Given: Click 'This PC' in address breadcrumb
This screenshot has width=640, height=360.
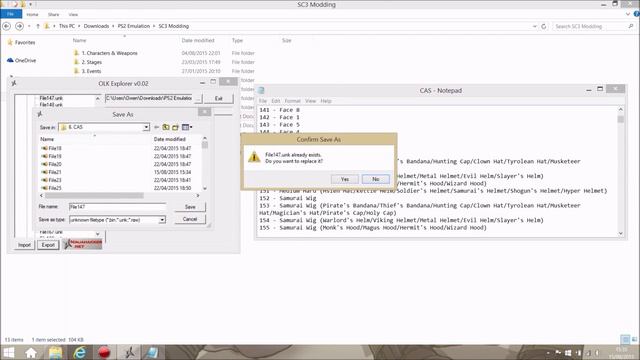Looking at the screenshot, I should 67,26.
